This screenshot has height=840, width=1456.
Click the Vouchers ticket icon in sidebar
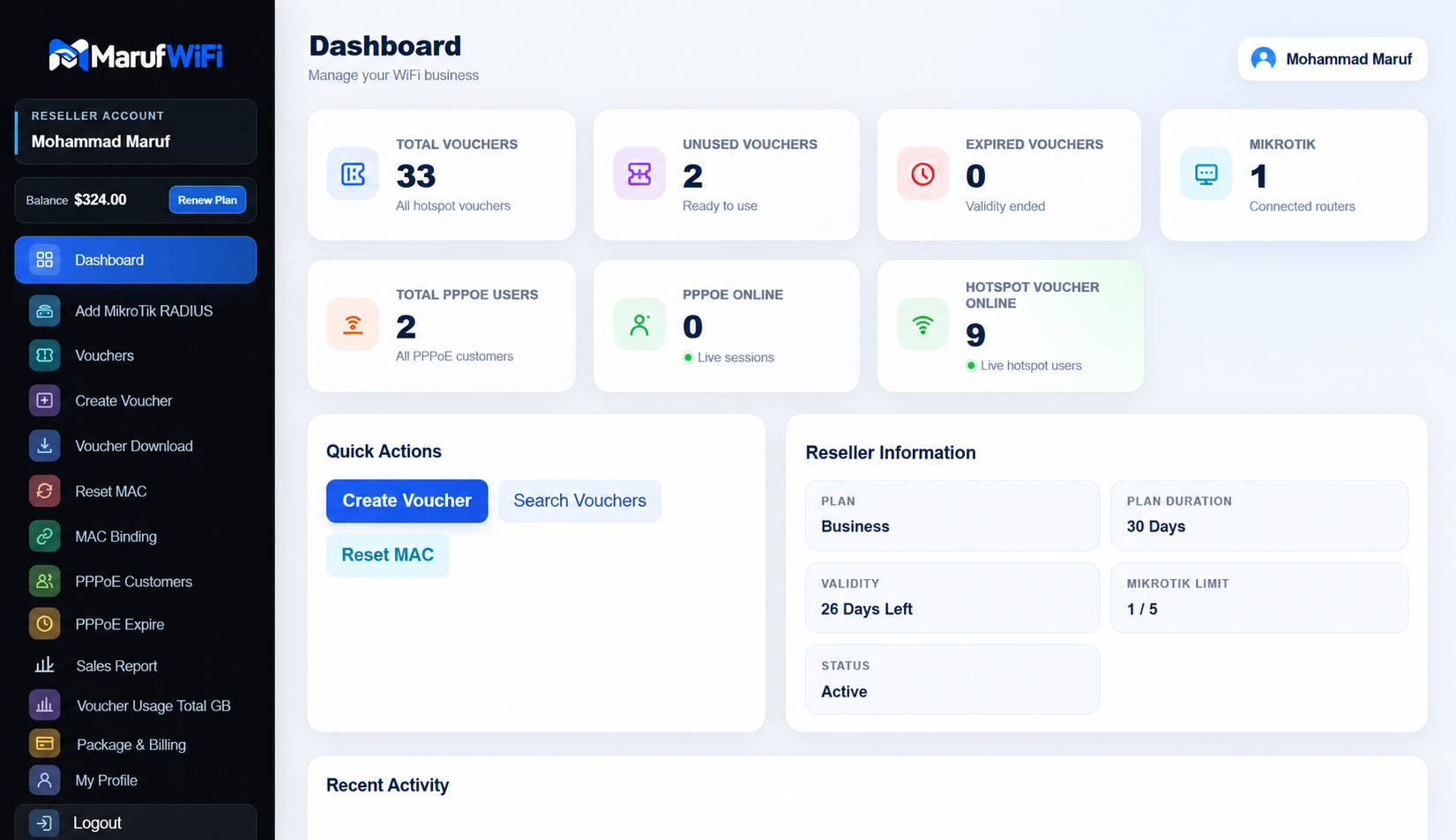[44, 355]
